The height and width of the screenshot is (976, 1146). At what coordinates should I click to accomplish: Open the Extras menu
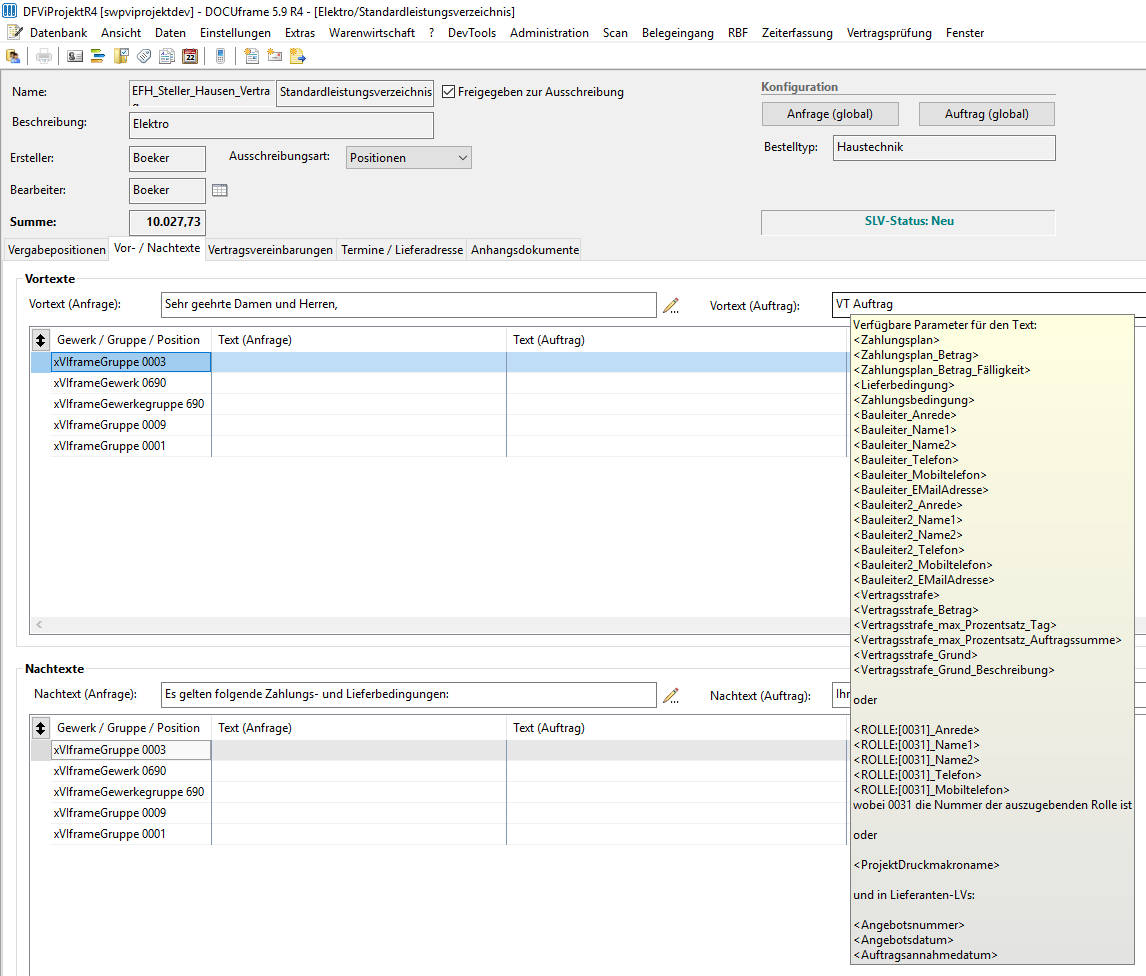click(x=300, y=33)
